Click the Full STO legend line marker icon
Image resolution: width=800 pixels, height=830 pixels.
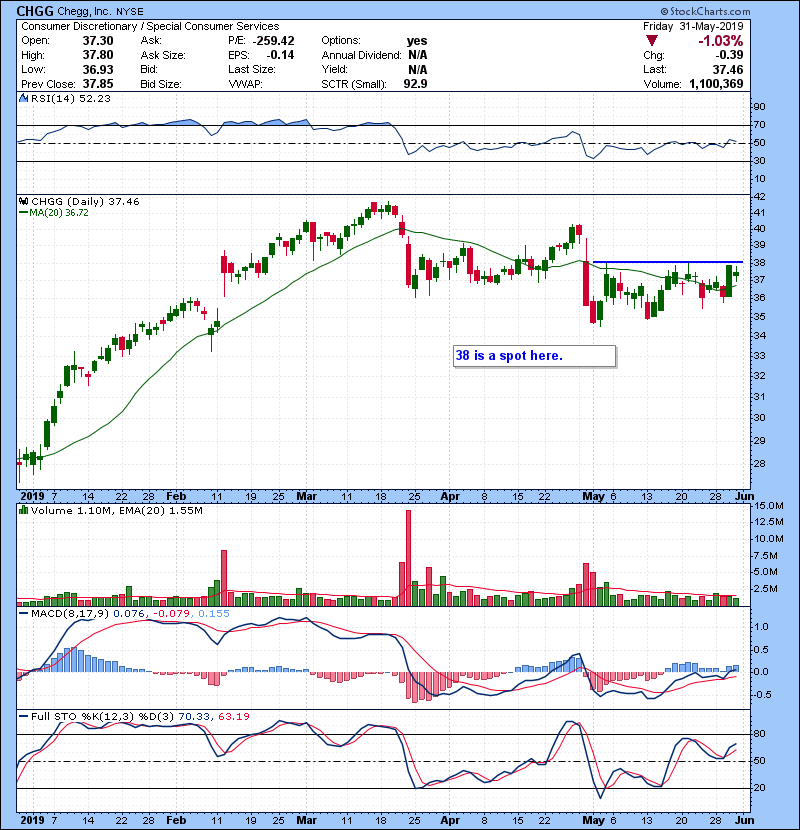click(23, 717)
